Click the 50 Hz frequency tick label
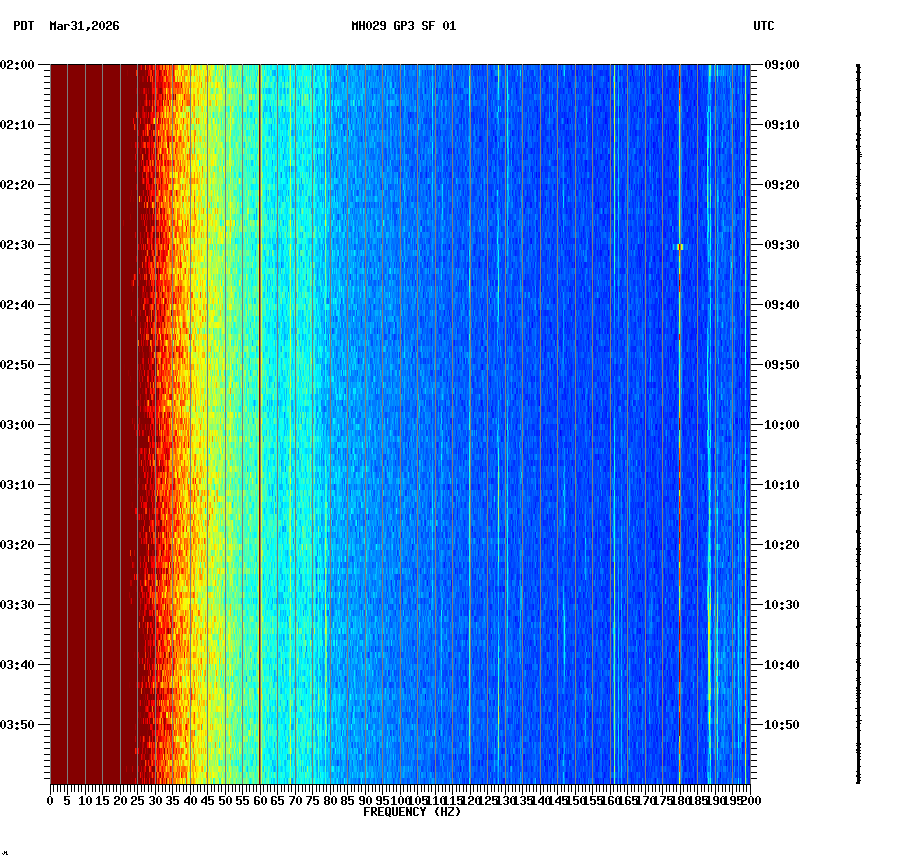 click(223, 800)
